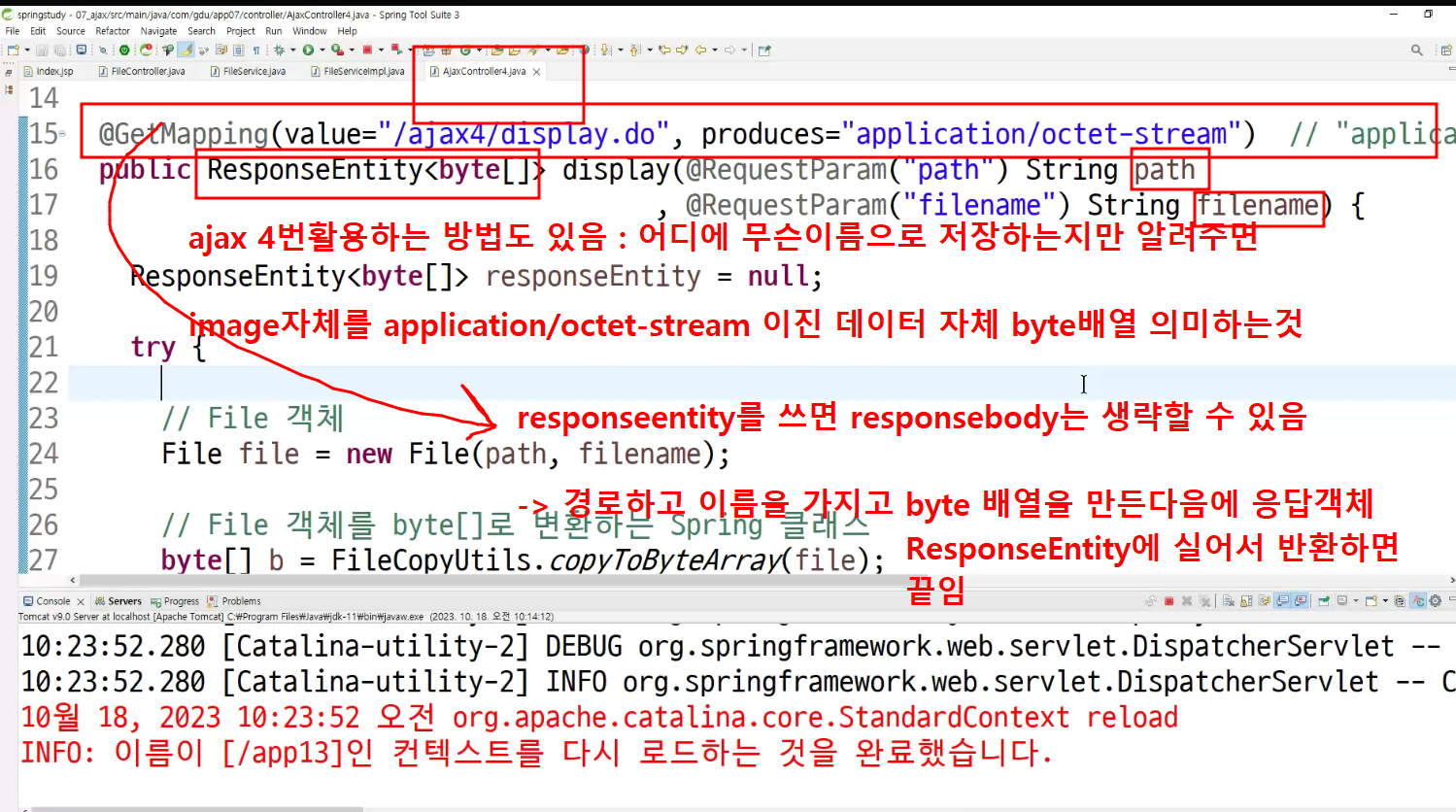Image resolution: width=1456 pixels, height=812 pixels.
Task: Click the green Run toolbar button
Action: pos(308,50)
